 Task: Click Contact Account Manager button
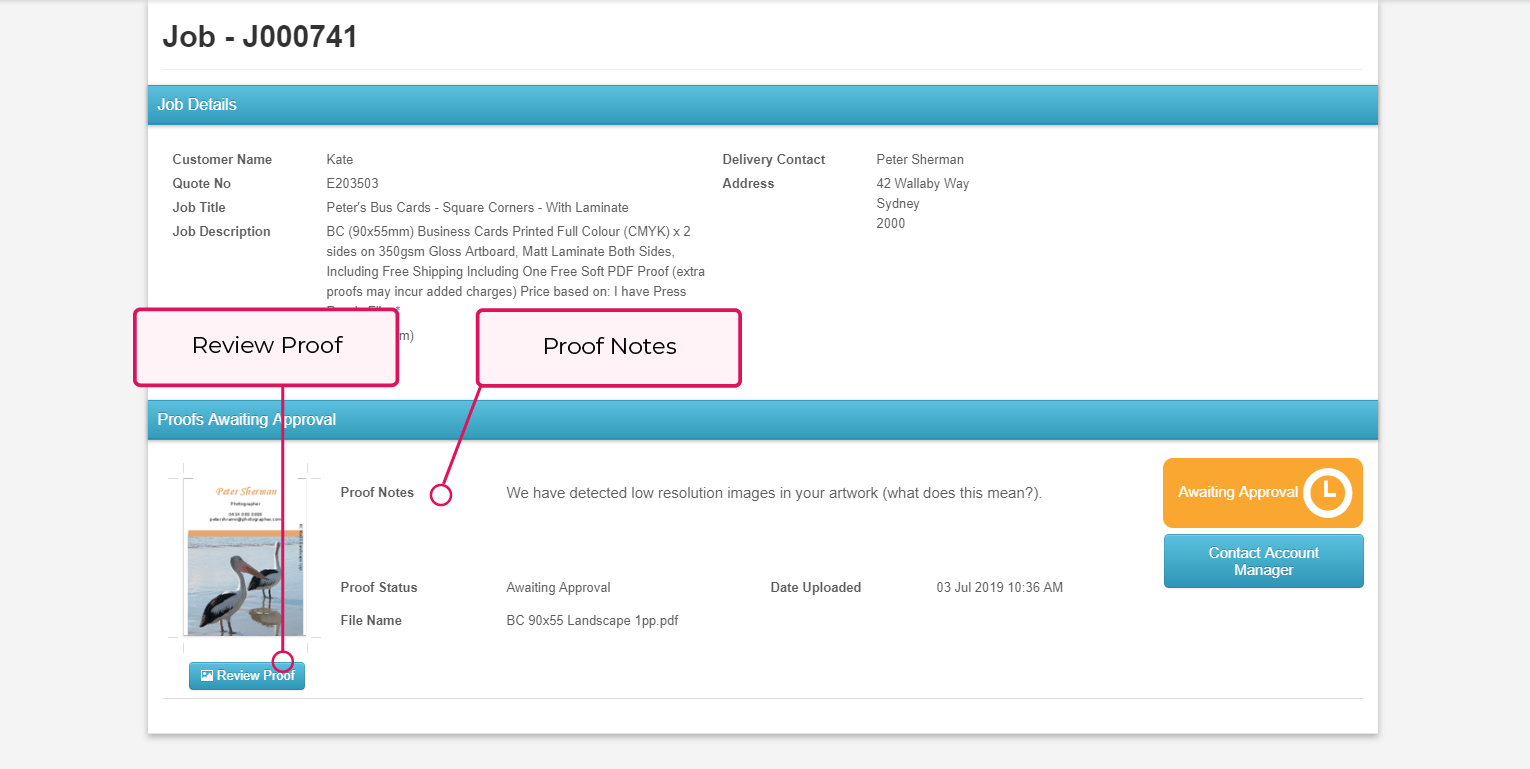pos(1263,561)
